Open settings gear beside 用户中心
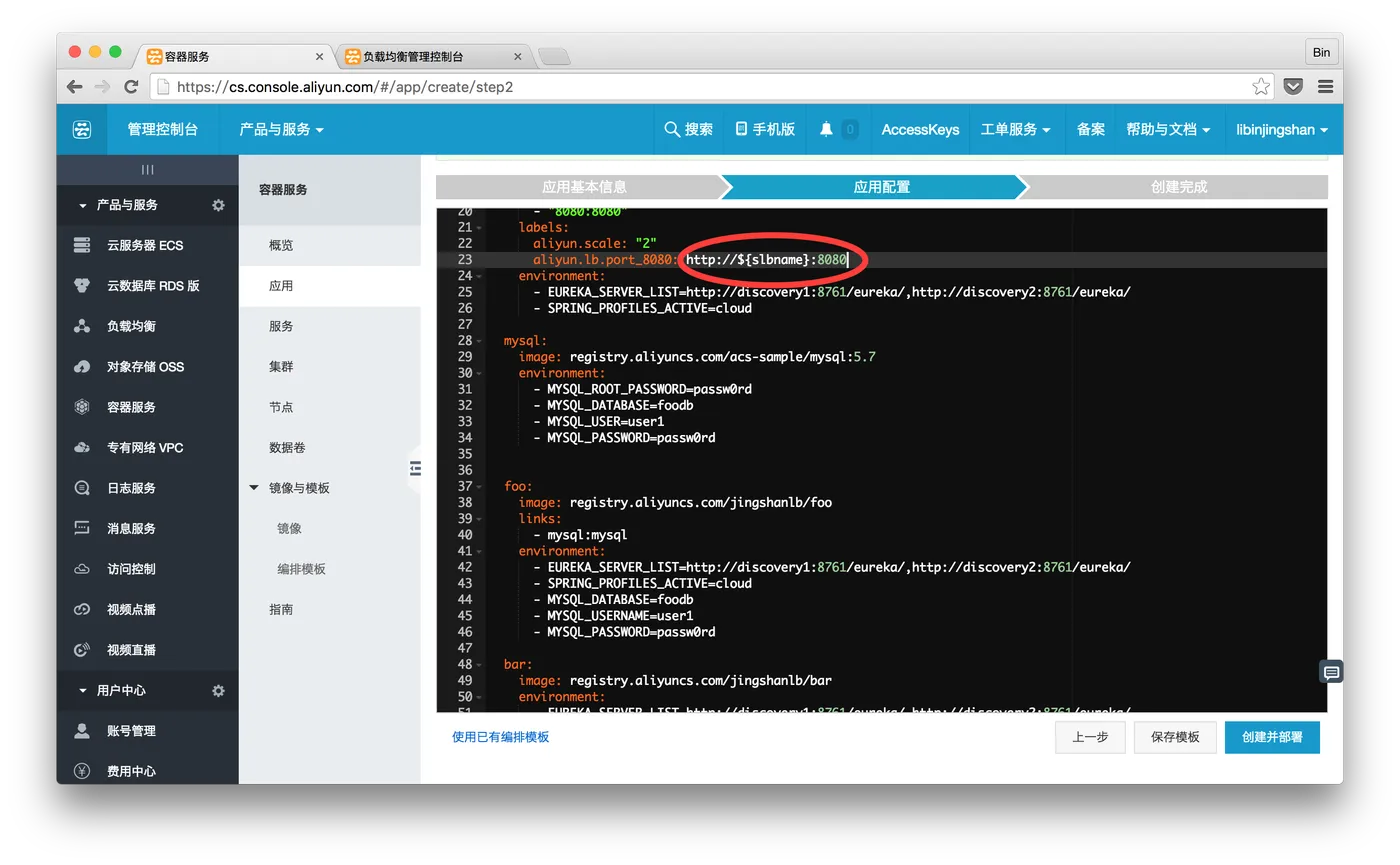The width and height of the screenshot is (1400, 865). (218, 690)
